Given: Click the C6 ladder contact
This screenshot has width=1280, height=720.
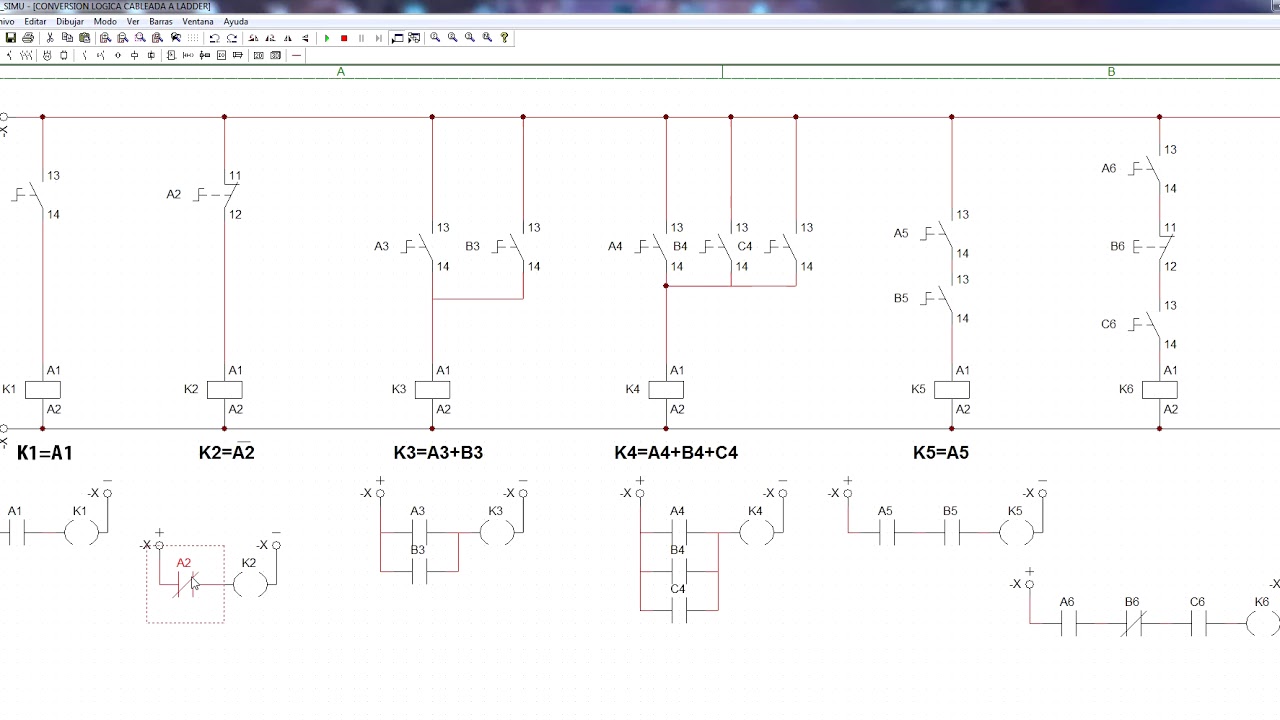Looking at the screenshot, I should pos(1198,623).
